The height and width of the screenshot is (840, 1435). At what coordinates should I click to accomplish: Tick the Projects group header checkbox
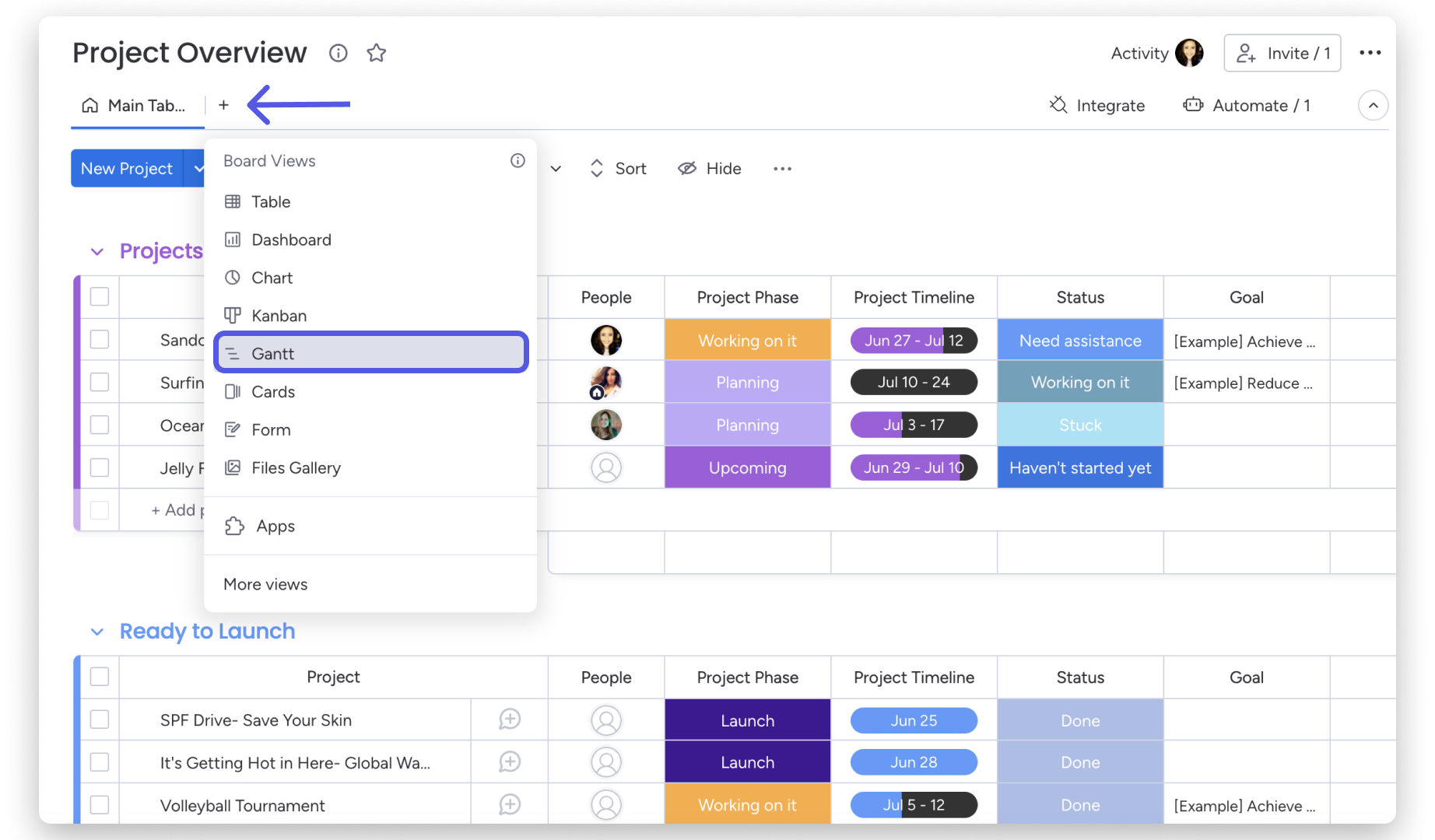100,296
